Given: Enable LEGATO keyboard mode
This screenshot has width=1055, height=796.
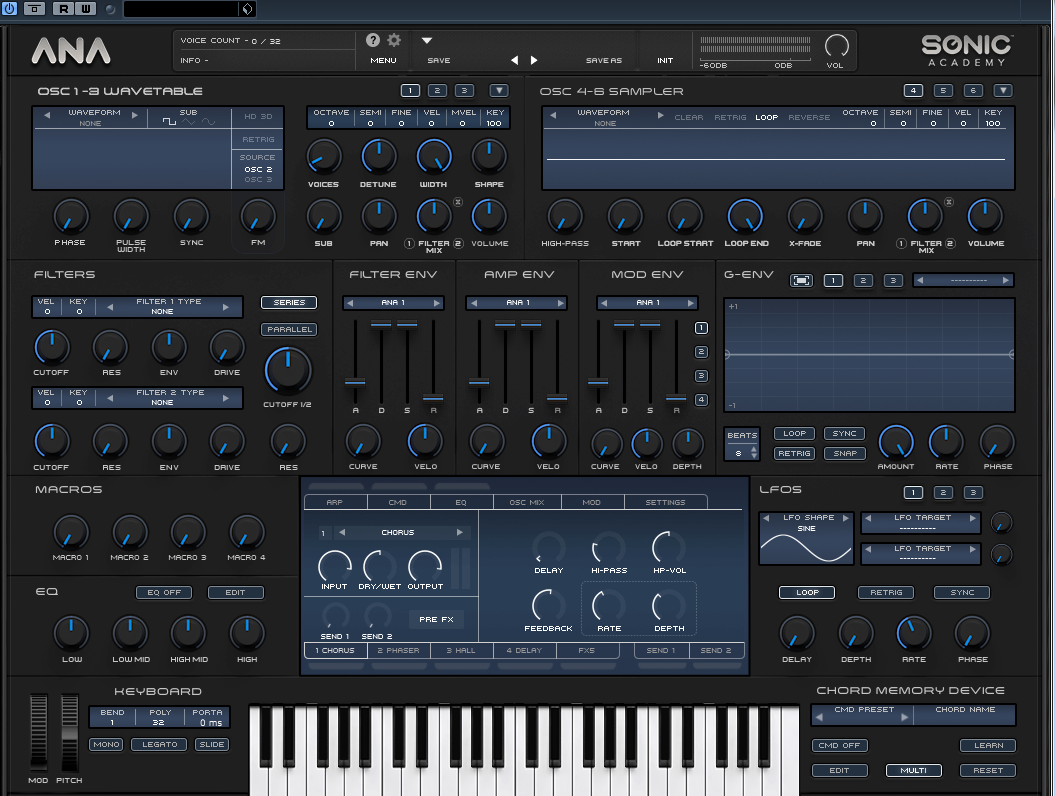Looking at the screenshot, I should coord(159,744).
